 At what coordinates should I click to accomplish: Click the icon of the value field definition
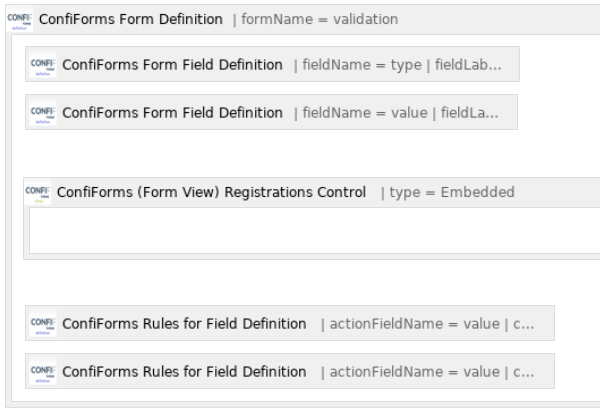pyautogui.click(x=43, y=113)
